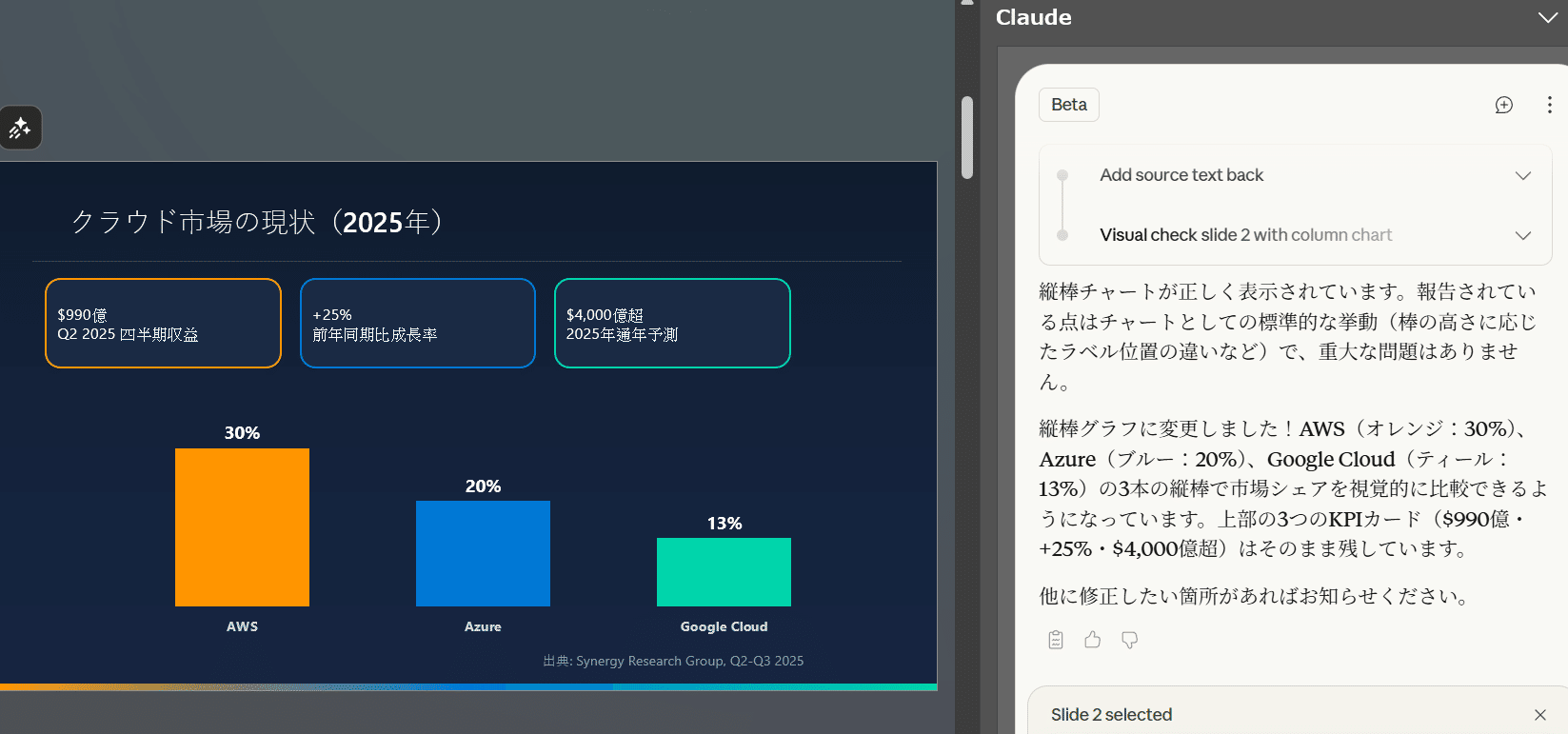
Task: Copy Claude's response to clipboard
Action: (x=1056, y=640)
